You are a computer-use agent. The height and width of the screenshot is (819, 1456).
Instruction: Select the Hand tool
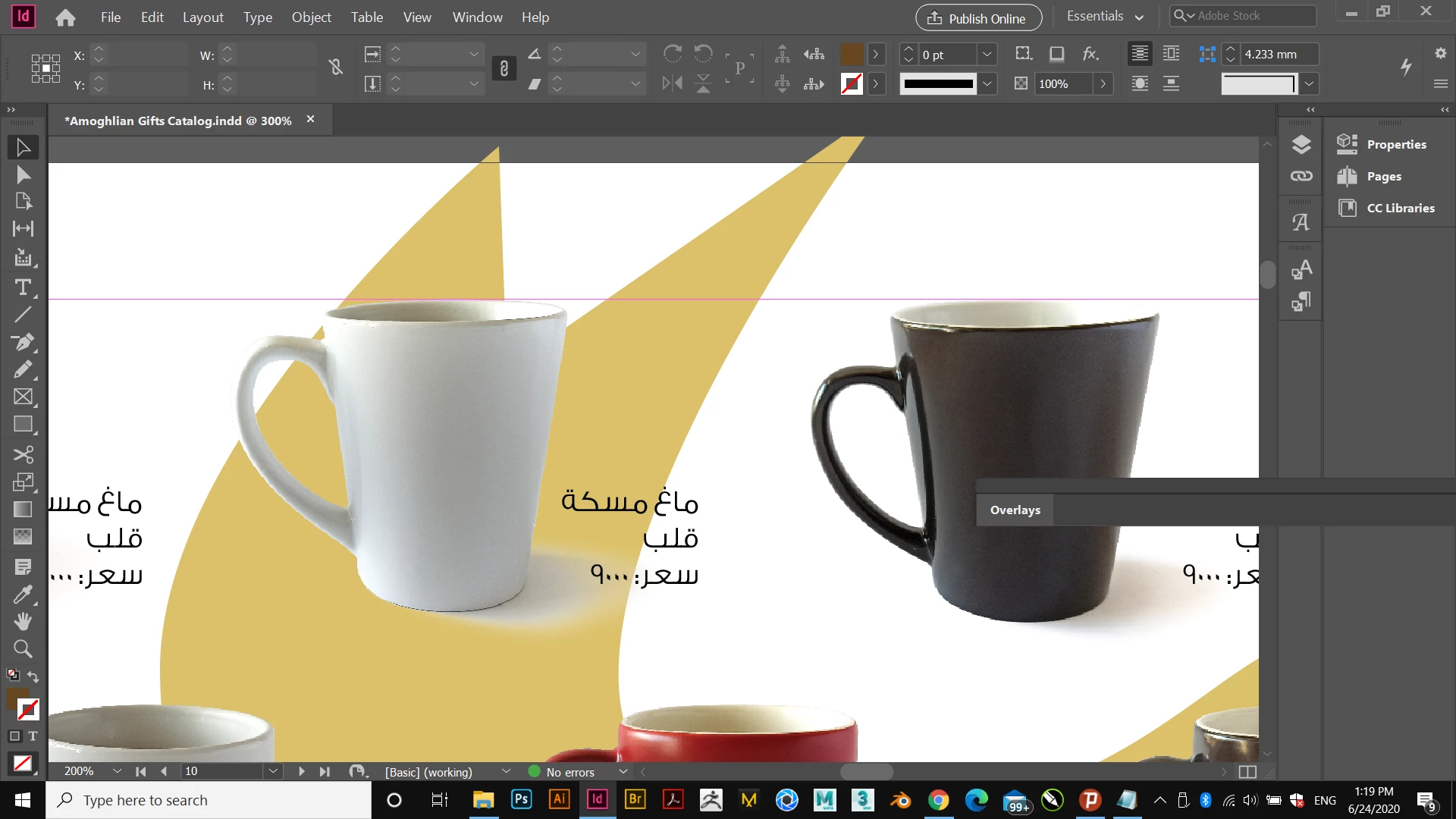coord(23,622)
